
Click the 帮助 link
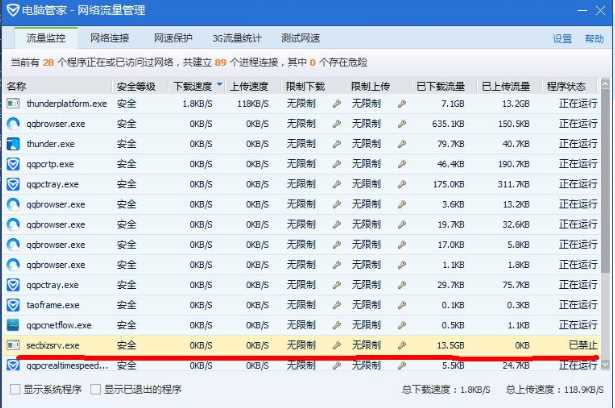click(594, 39)
